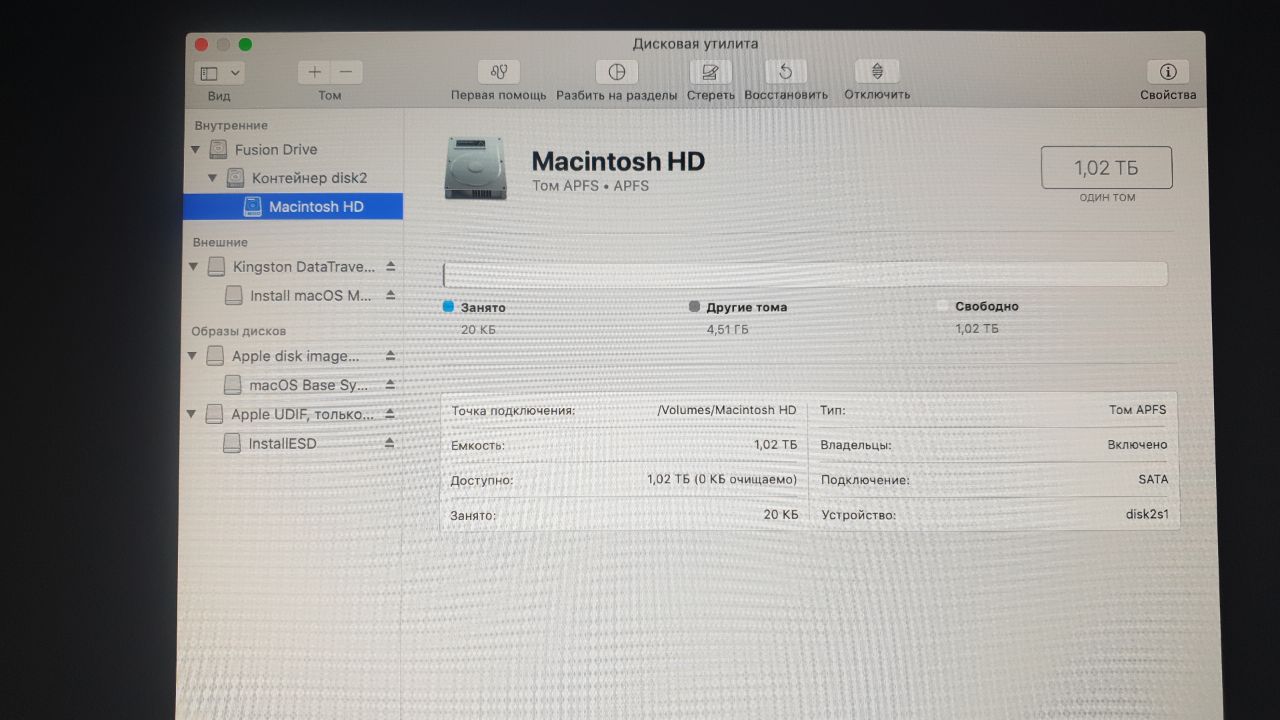
Task: Click the Свободно label
Action: pos(987,307)
